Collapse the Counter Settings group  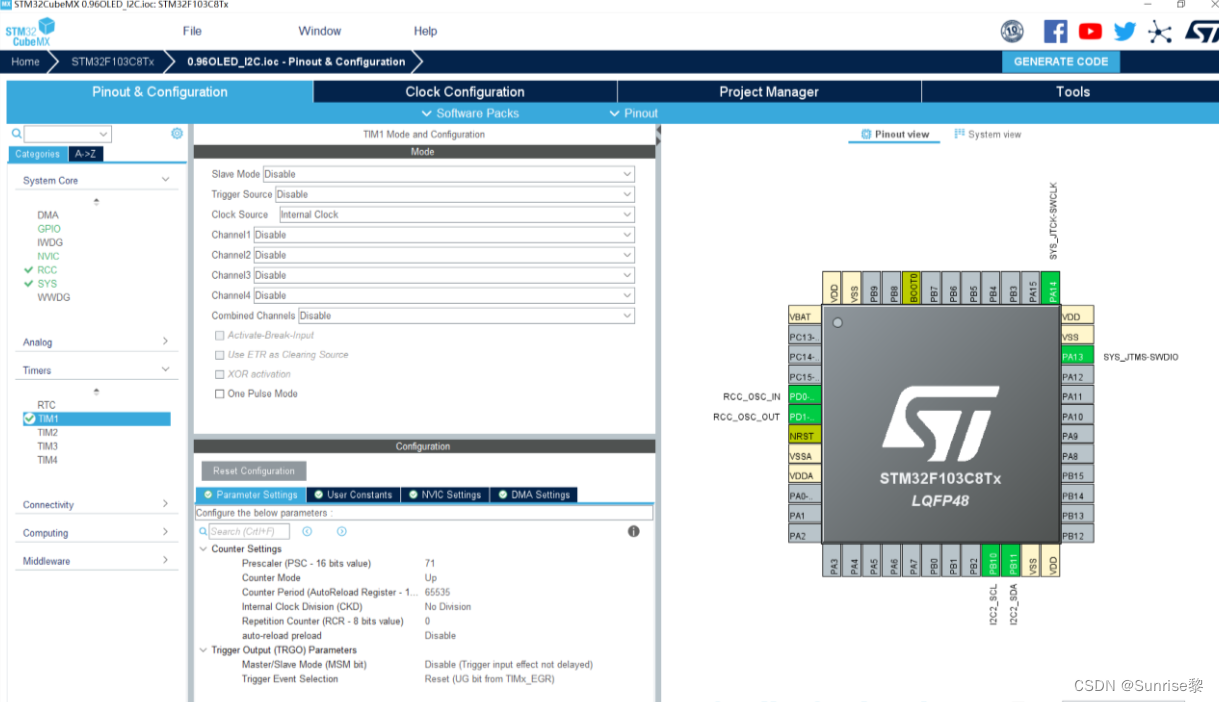[203, 549]
